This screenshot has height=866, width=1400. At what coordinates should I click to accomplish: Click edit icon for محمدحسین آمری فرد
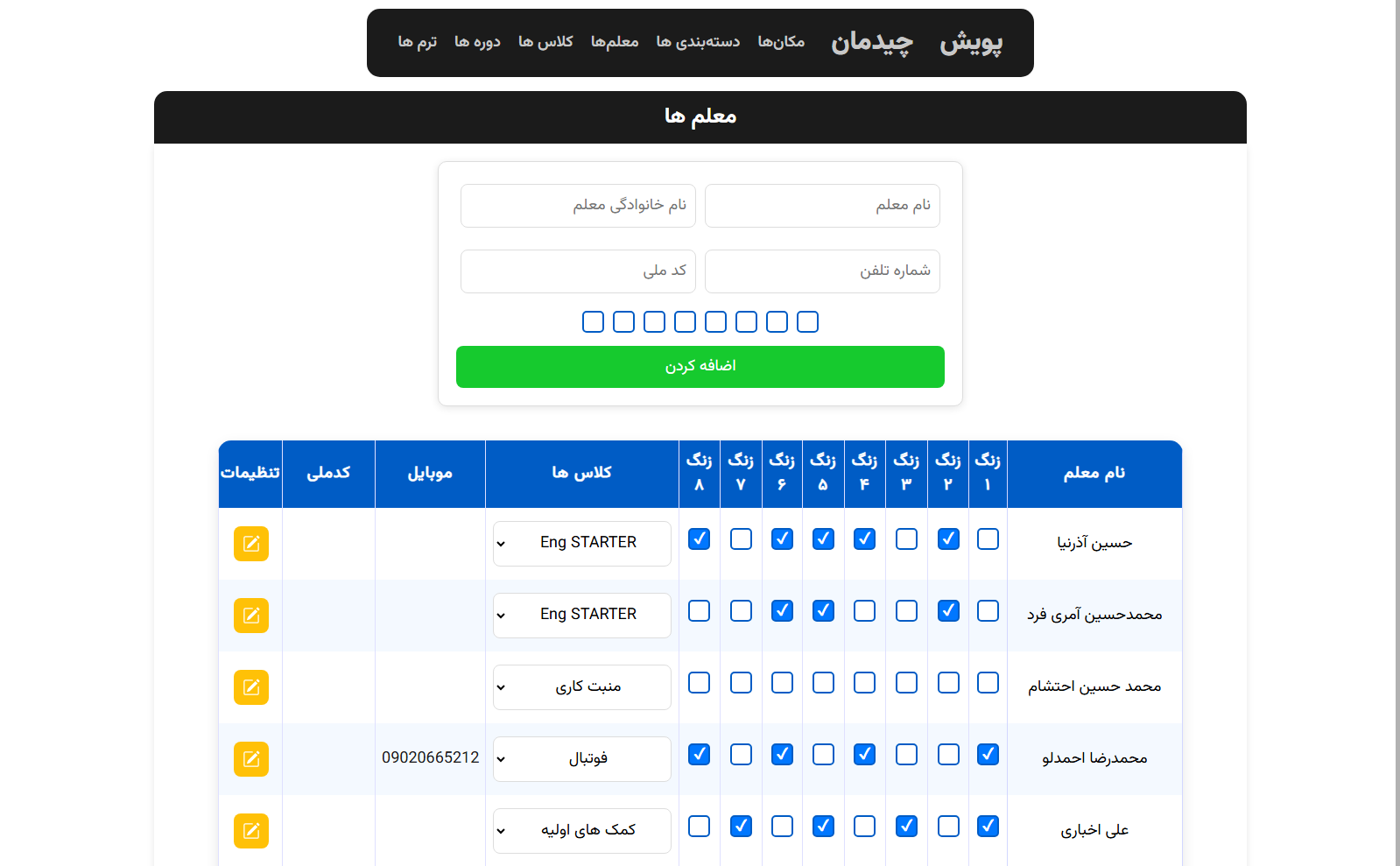pyautogui.click(x=251, y=616)
